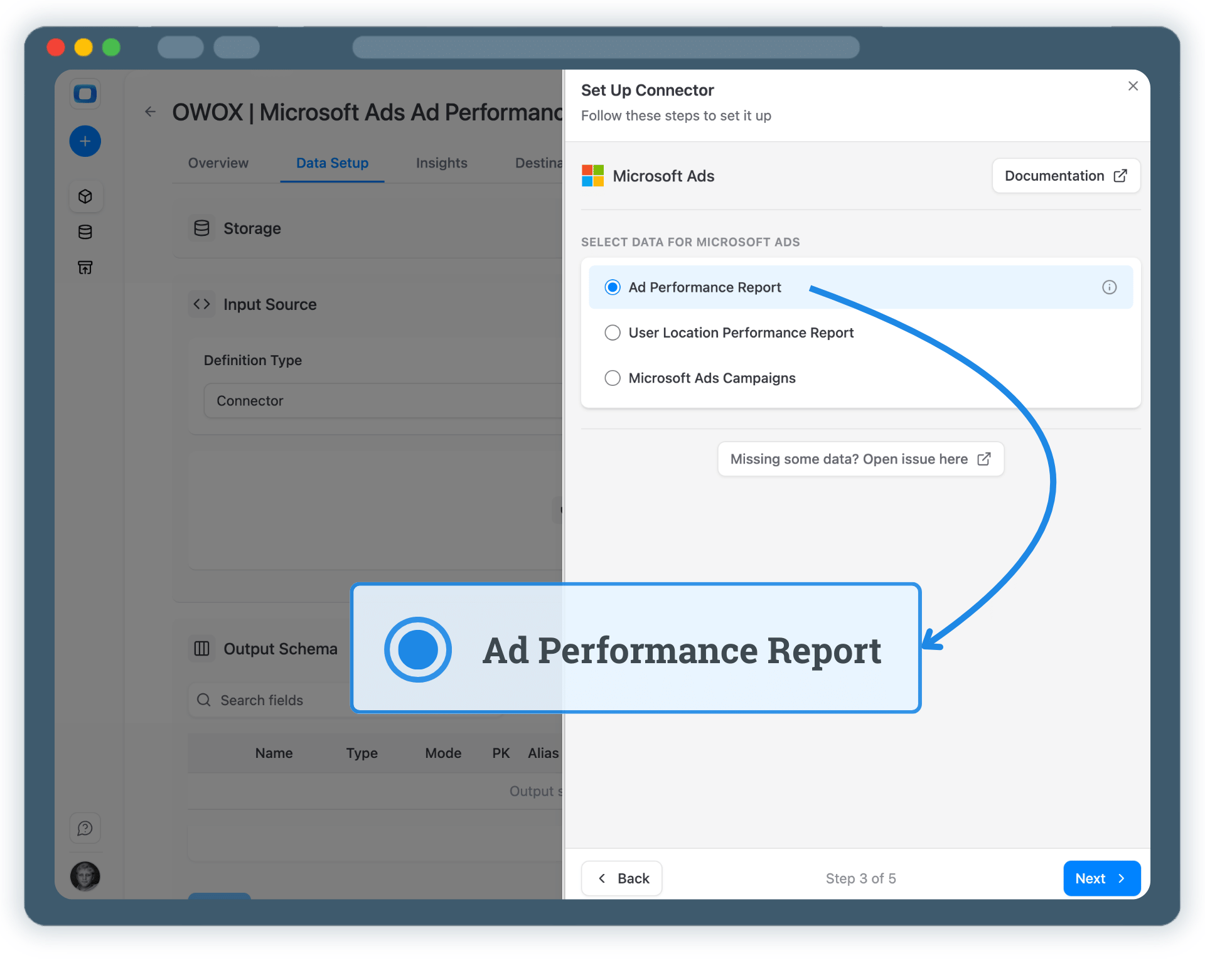Open the Microsoft Ads Documentation link
Screen dimensions: 1205x980
(1065, 176)
